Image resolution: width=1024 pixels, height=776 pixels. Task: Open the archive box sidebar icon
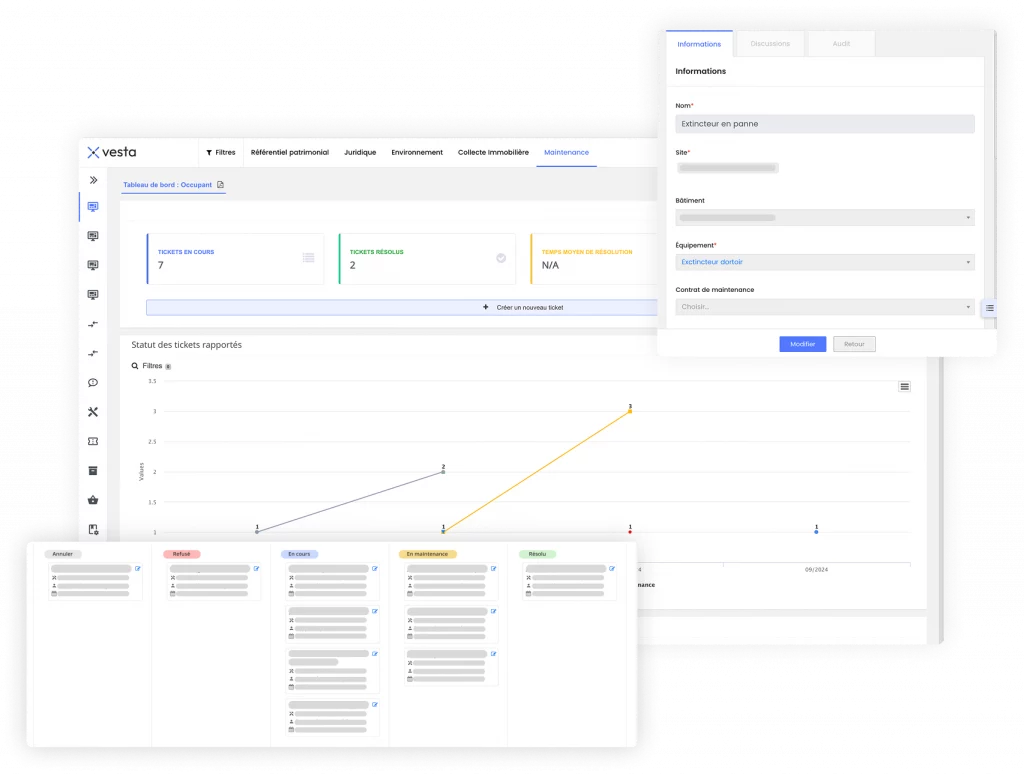pyautogui.click(x=93, y=471)
